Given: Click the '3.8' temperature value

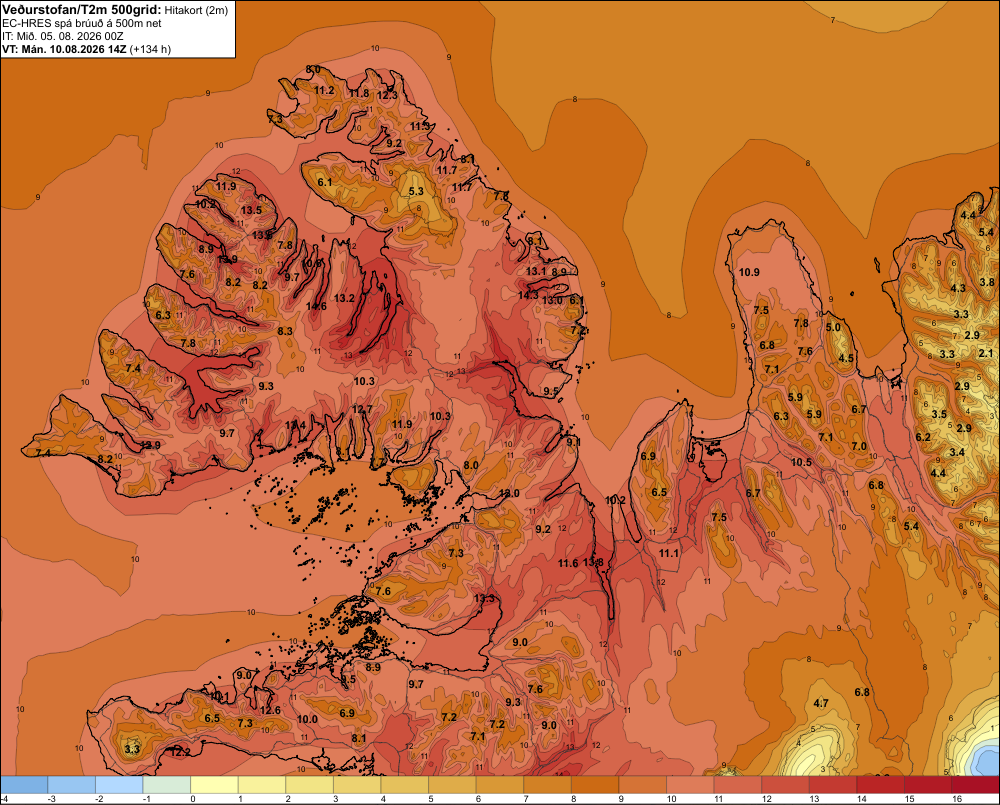Looking at the screenshot, I should pyautogui.click(x=987, y=282).
